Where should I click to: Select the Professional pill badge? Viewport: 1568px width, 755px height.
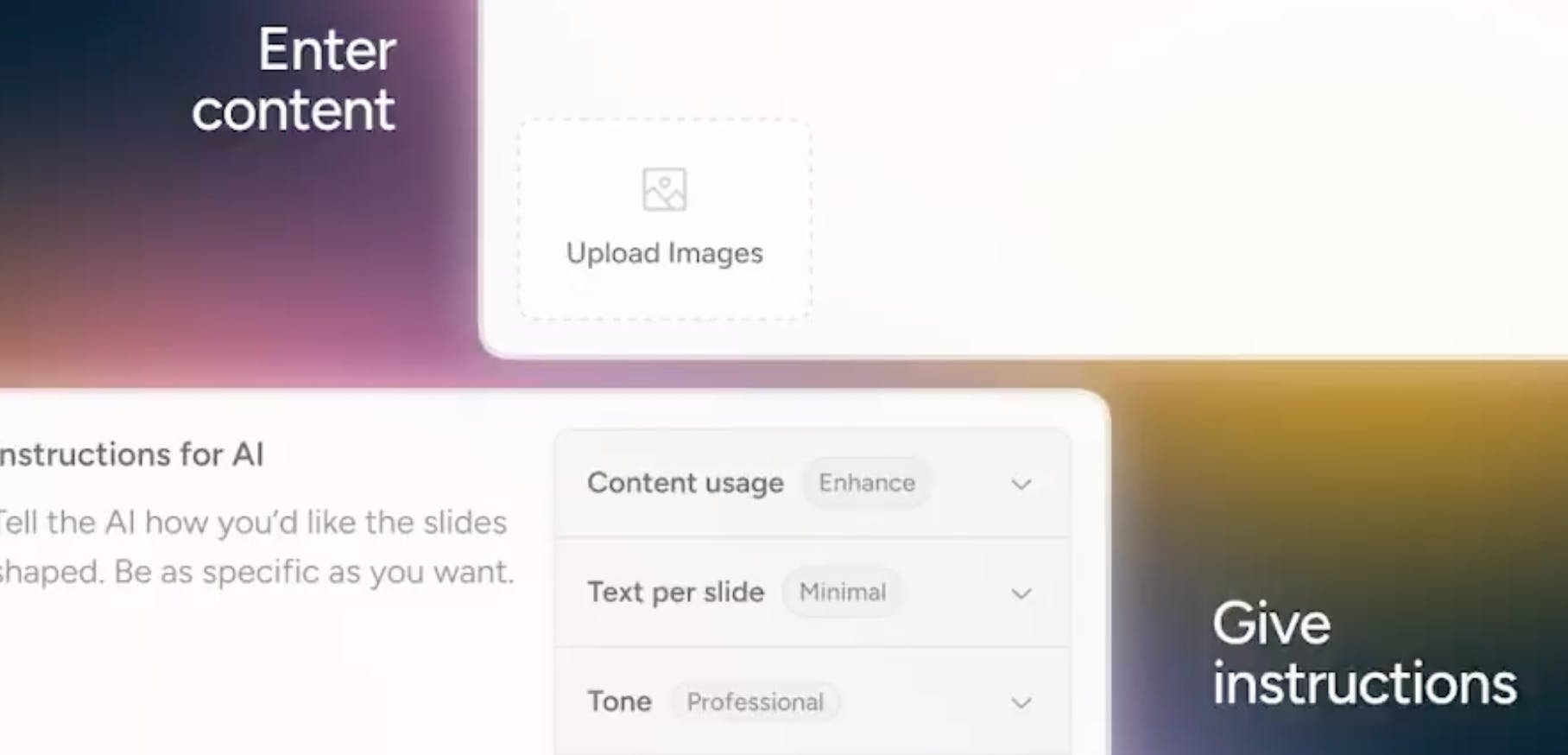click(756, 702)
